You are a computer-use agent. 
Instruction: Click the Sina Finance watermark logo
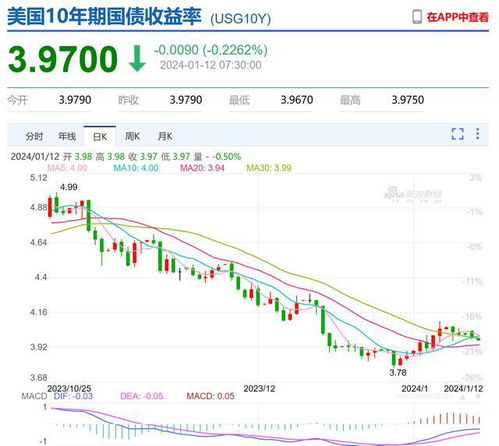click(x=413, y=194)
